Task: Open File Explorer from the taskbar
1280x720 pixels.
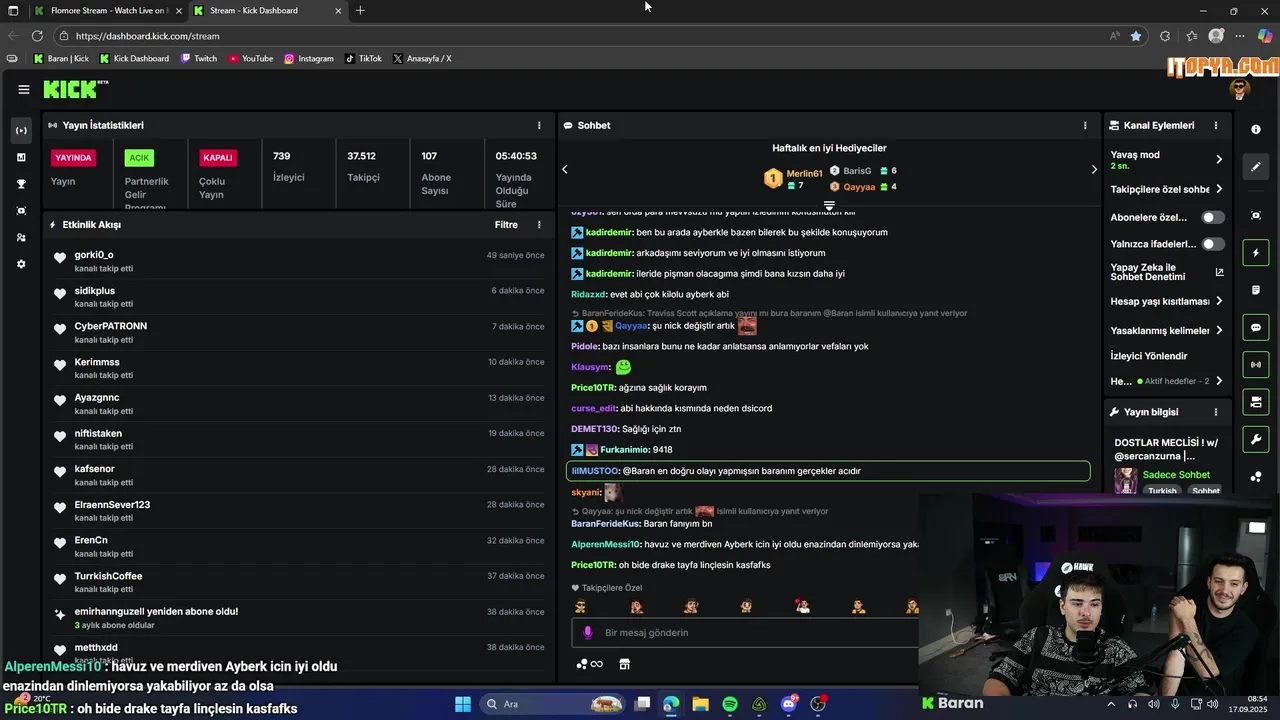Action: [700, 704]
